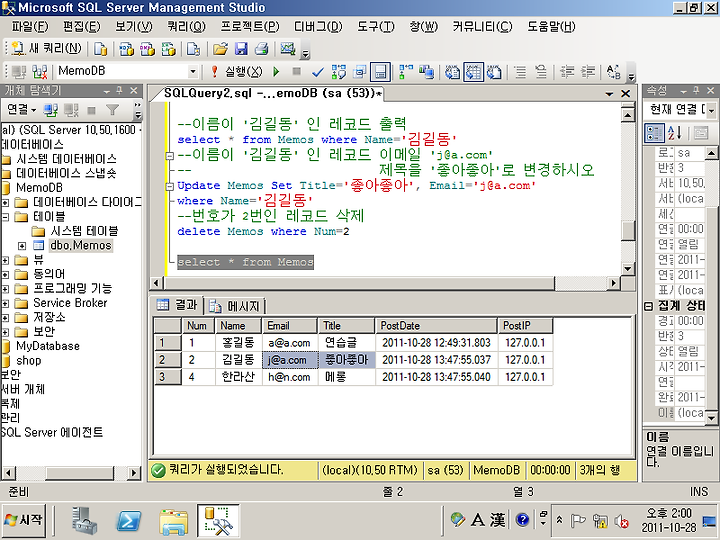
Task: Click the query editor vertical scrollbar thumb
Action: point(627,231)
